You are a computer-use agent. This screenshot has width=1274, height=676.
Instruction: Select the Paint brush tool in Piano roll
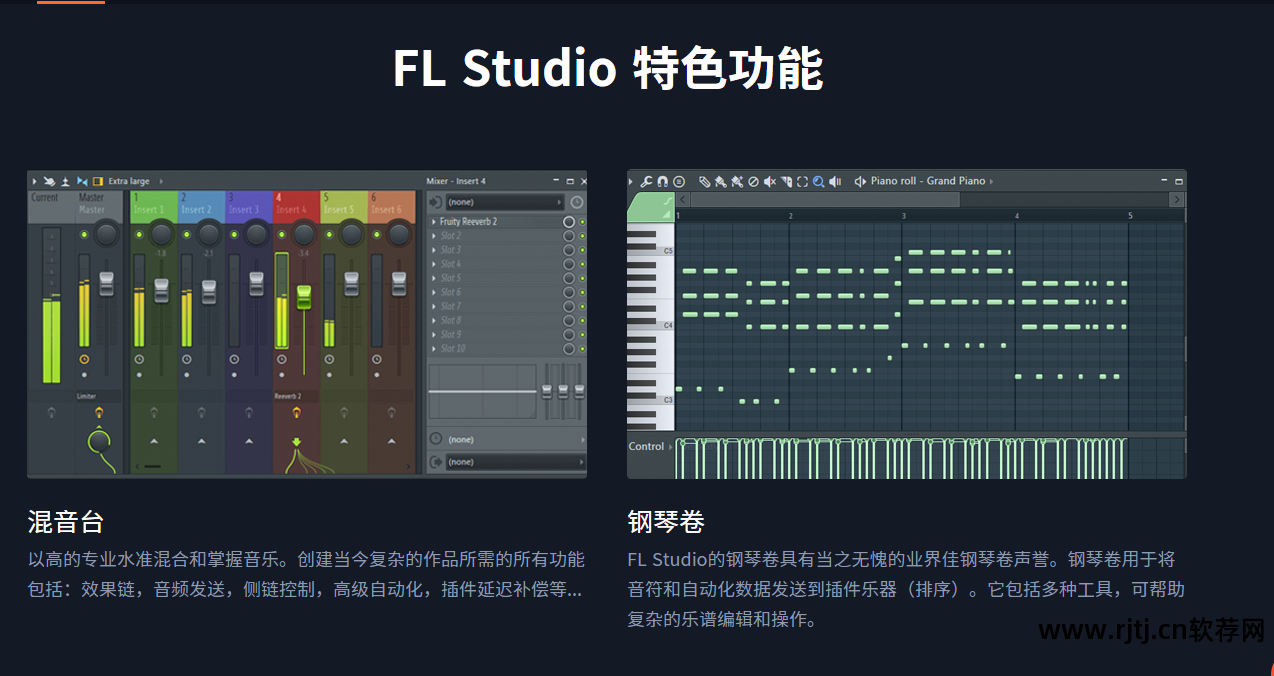[x=720, y=181]
